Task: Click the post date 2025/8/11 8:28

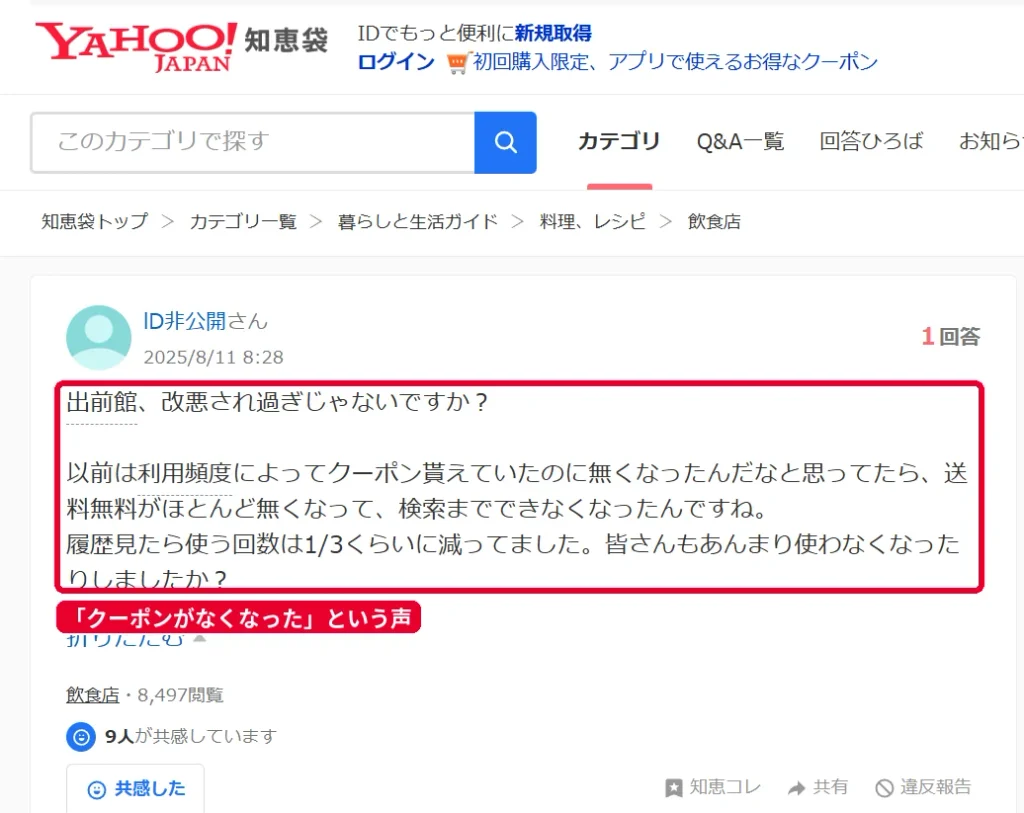Action: click(214, 357)
